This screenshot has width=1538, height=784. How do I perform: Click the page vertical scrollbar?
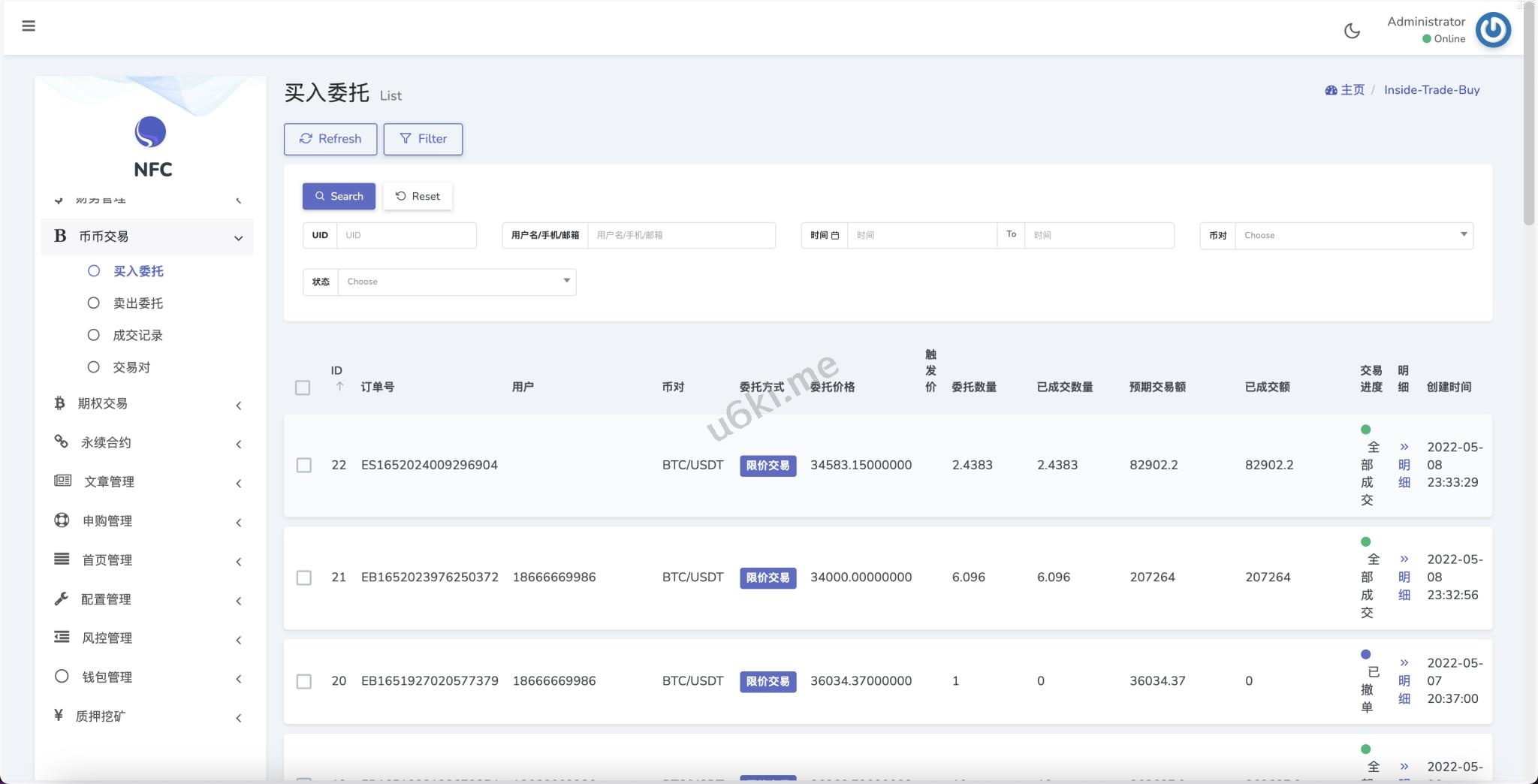pyautogui.click(x=1529, y=113)
